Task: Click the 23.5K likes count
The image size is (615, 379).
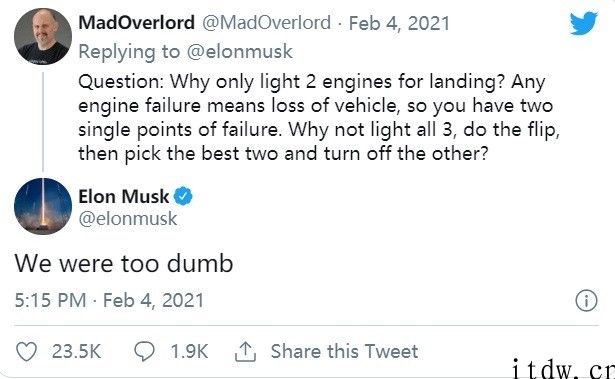Action: click(76, 351)
